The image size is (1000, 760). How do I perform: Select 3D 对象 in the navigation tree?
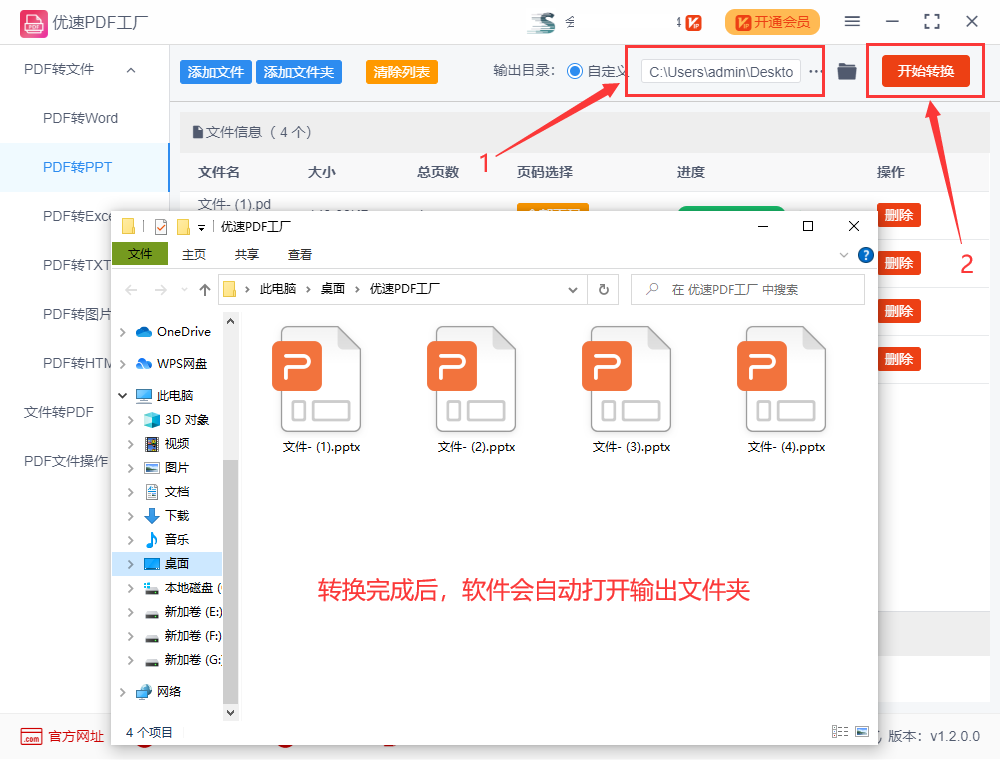[187, 420]
